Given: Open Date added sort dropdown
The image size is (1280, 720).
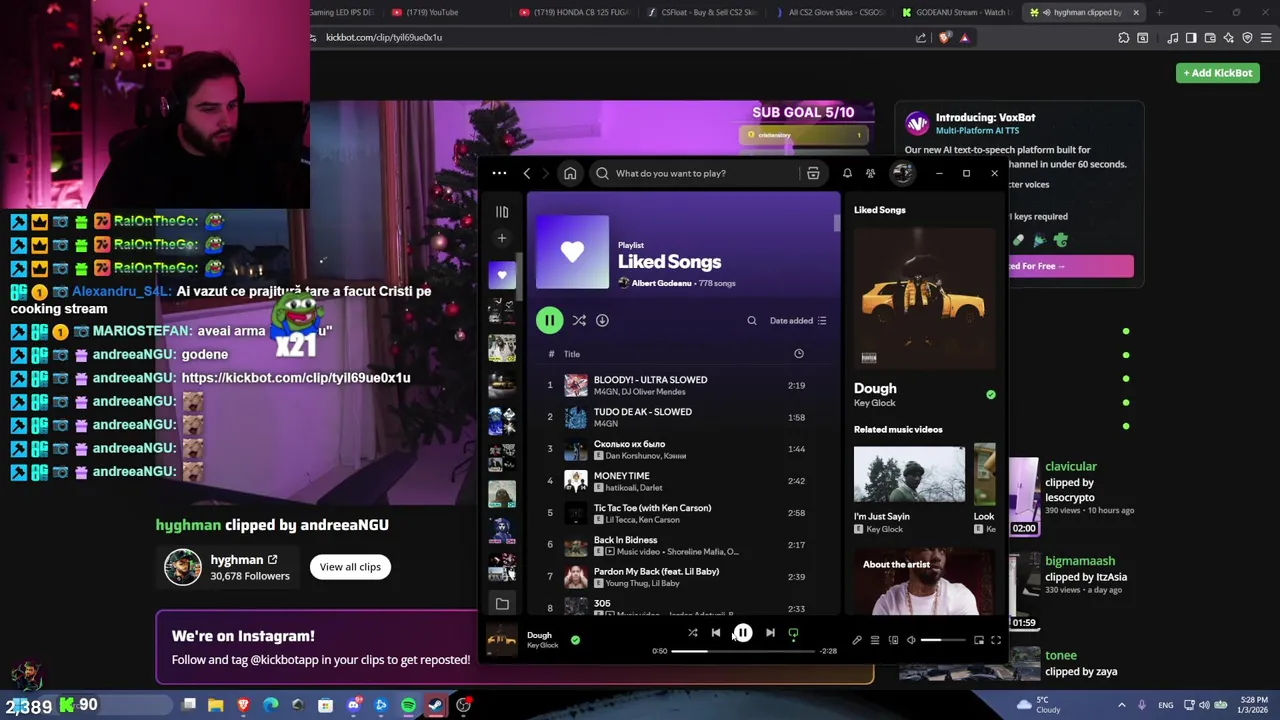Looking at the screenshot, I should [x=798, y=321].
